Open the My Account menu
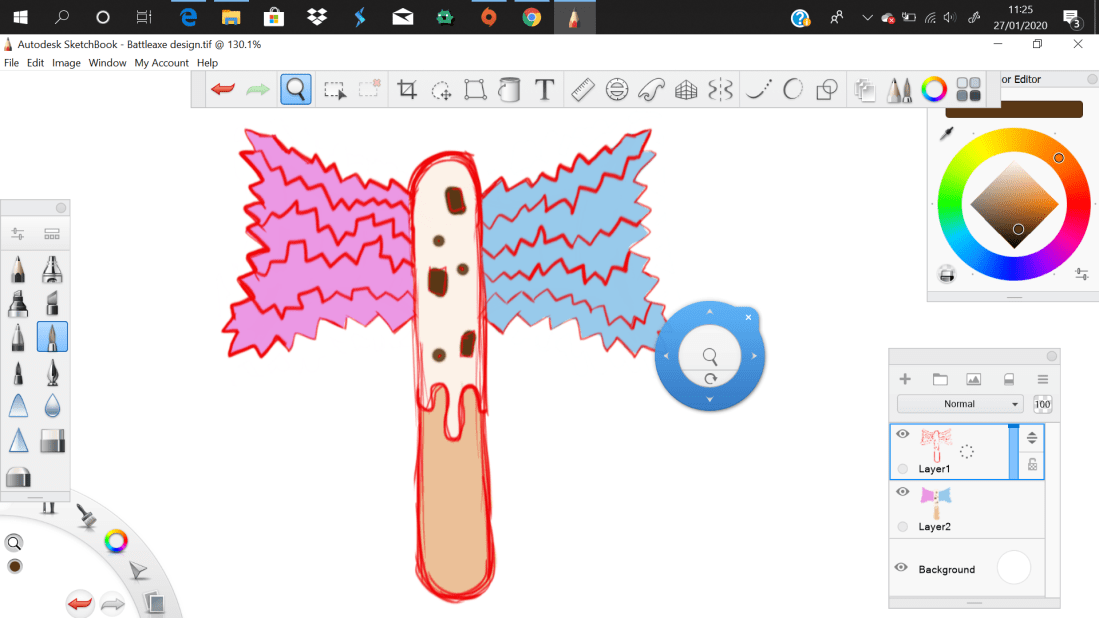Image resolution: width=1099 pixels, height=618 pixels. pyautogui.click(x=161, y=63)
